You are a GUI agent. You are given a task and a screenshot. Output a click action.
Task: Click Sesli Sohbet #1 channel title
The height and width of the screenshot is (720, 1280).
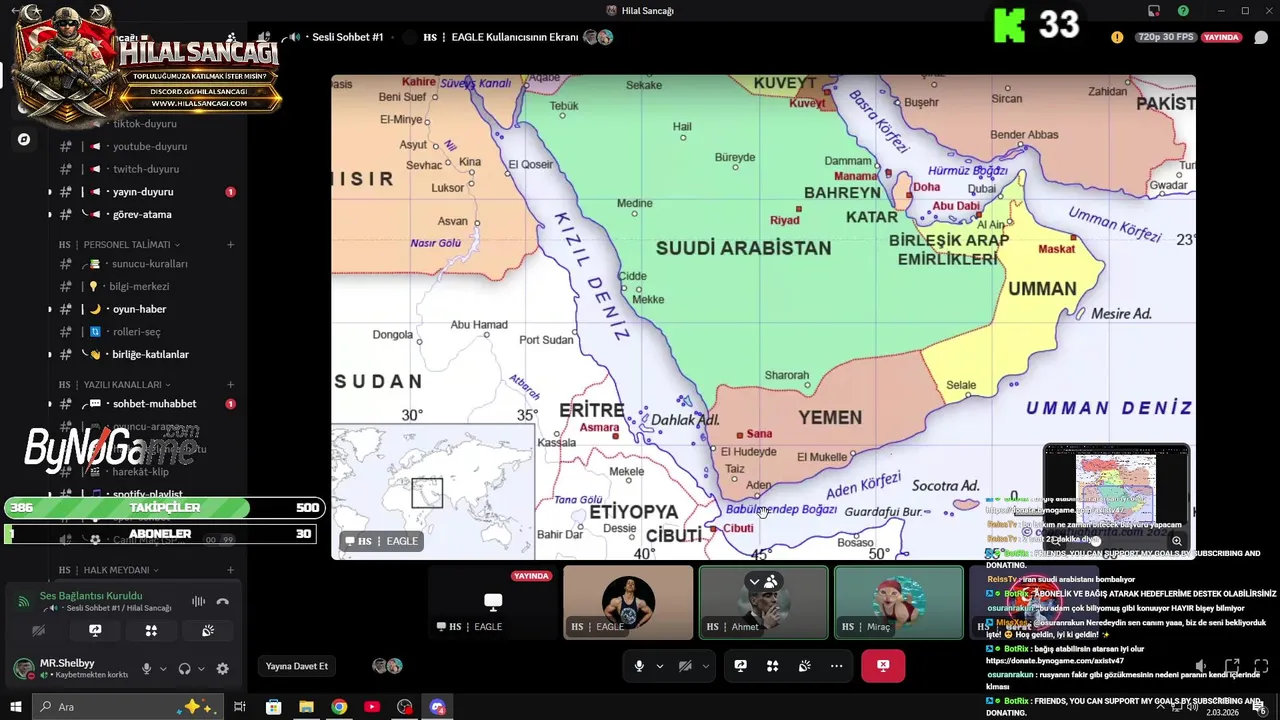[x=348, y=37]
